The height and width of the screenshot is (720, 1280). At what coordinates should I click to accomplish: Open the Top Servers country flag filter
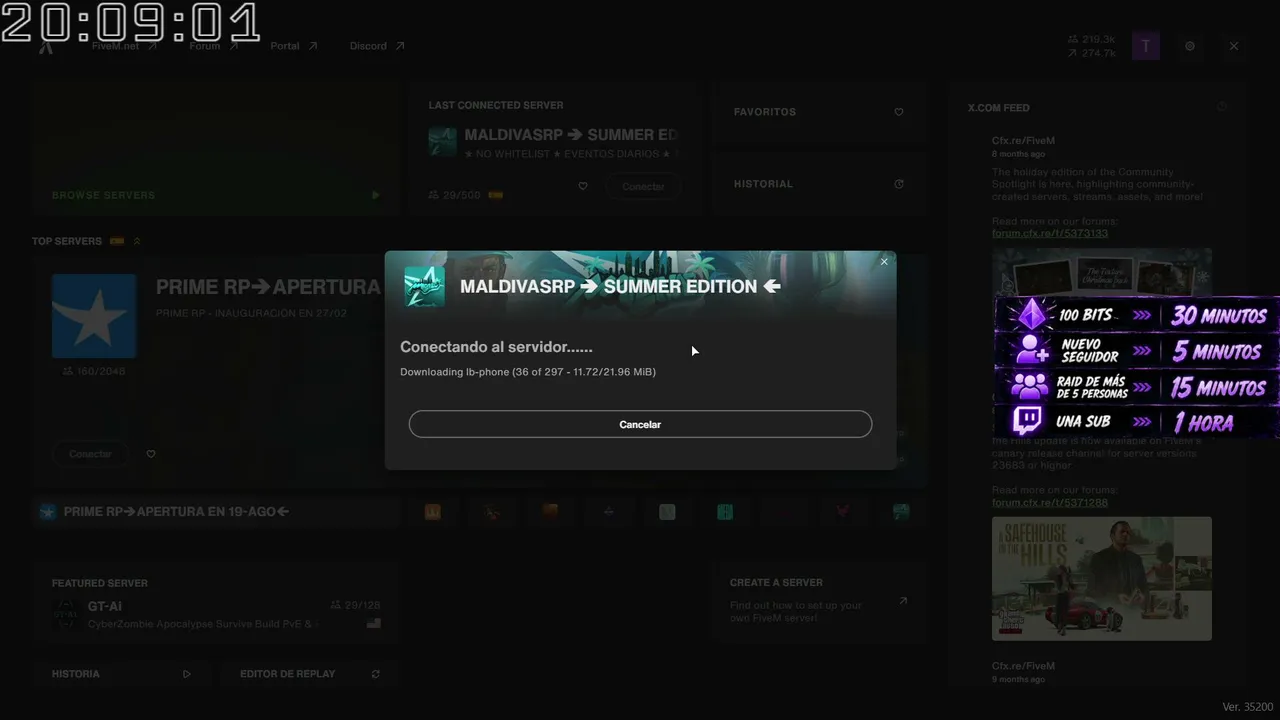click(x=117, y=241)
